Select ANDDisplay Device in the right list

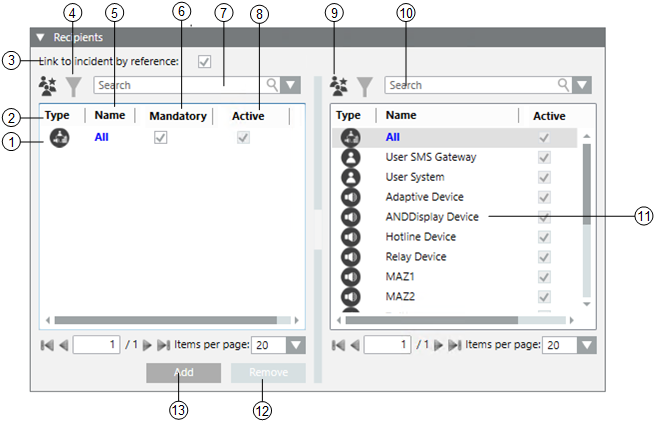pyautogui.click(x=432, y=217)
